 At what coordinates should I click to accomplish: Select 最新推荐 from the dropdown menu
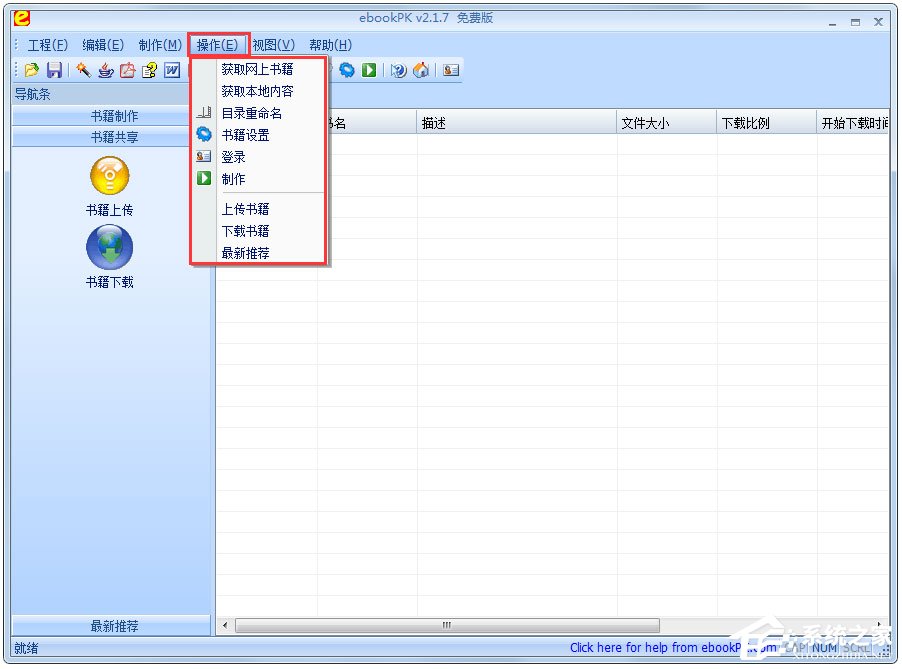[x=258, y=253]
